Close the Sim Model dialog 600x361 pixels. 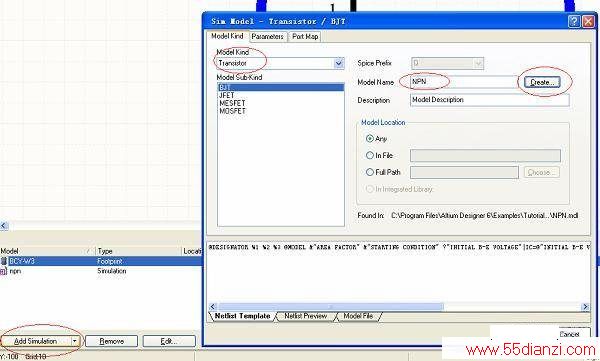pos(588,21)
